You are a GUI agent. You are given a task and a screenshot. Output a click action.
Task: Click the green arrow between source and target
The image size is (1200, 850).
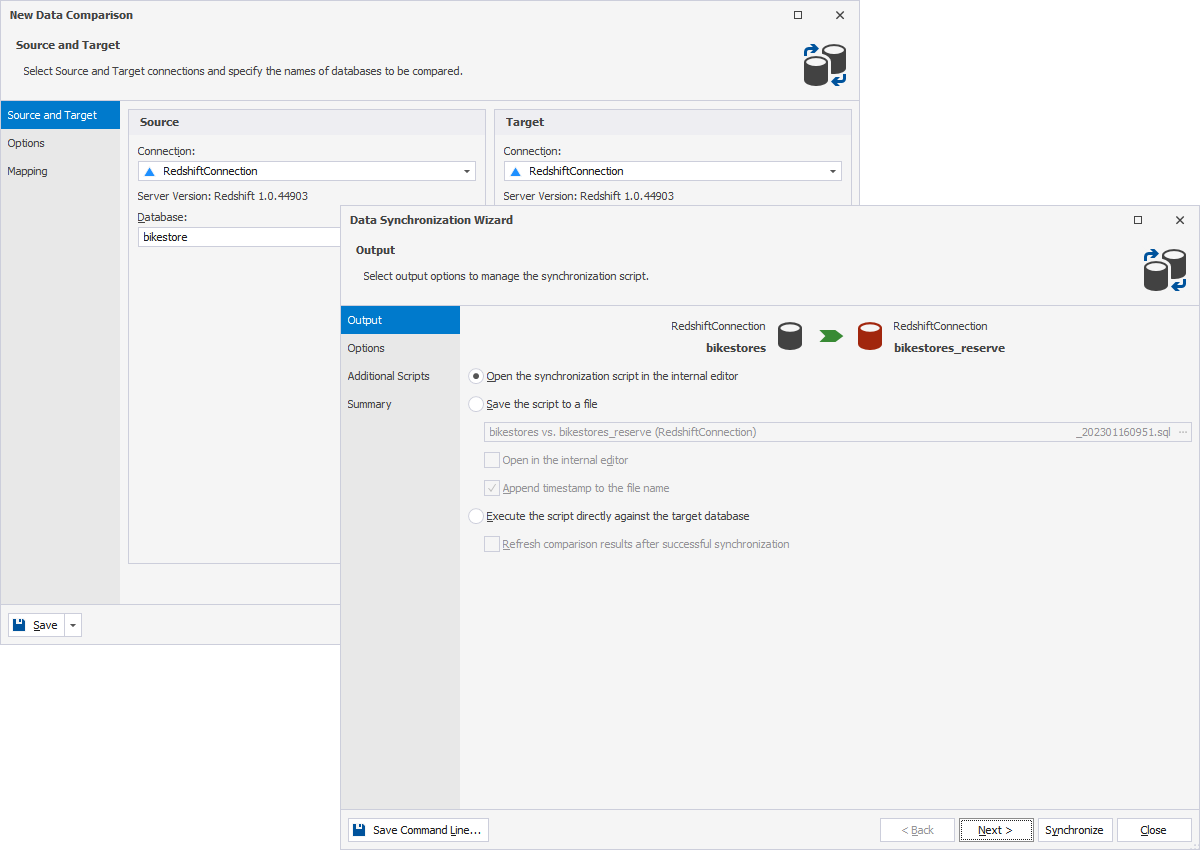831,336
